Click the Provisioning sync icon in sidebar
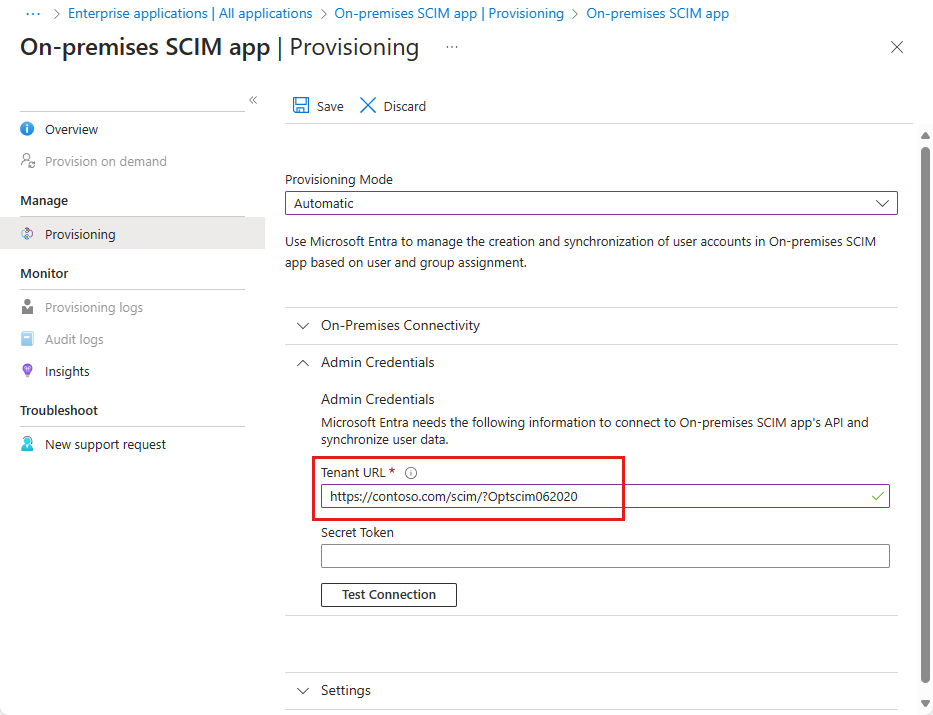The width and height of the screenshot is (933, 715). tap(27, 234)
